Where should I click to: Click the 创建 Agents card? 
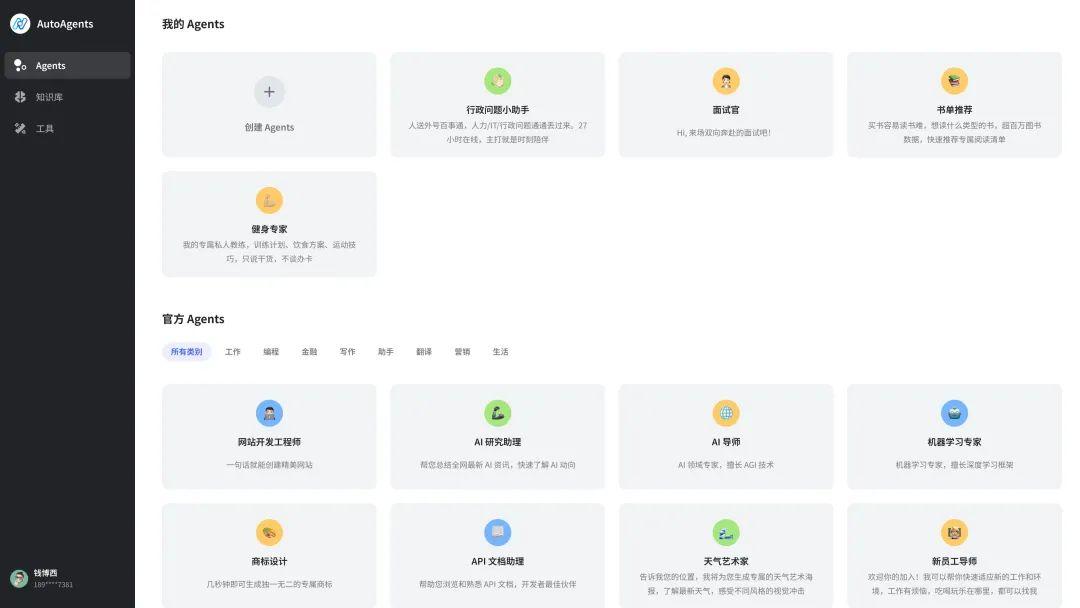coord(268,104)
